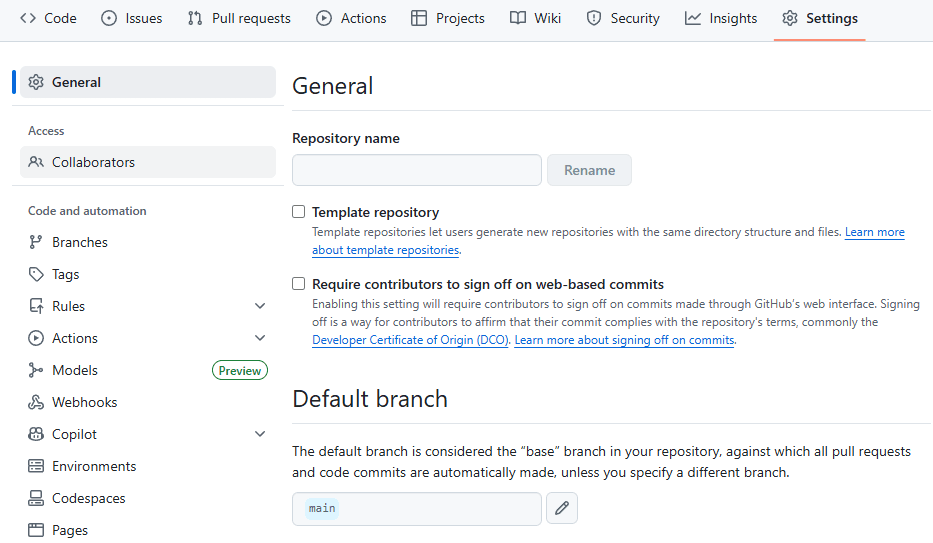Open the Wiki tab
The height and width of the screenshot is (543, 933).
(x=536, y=18)
